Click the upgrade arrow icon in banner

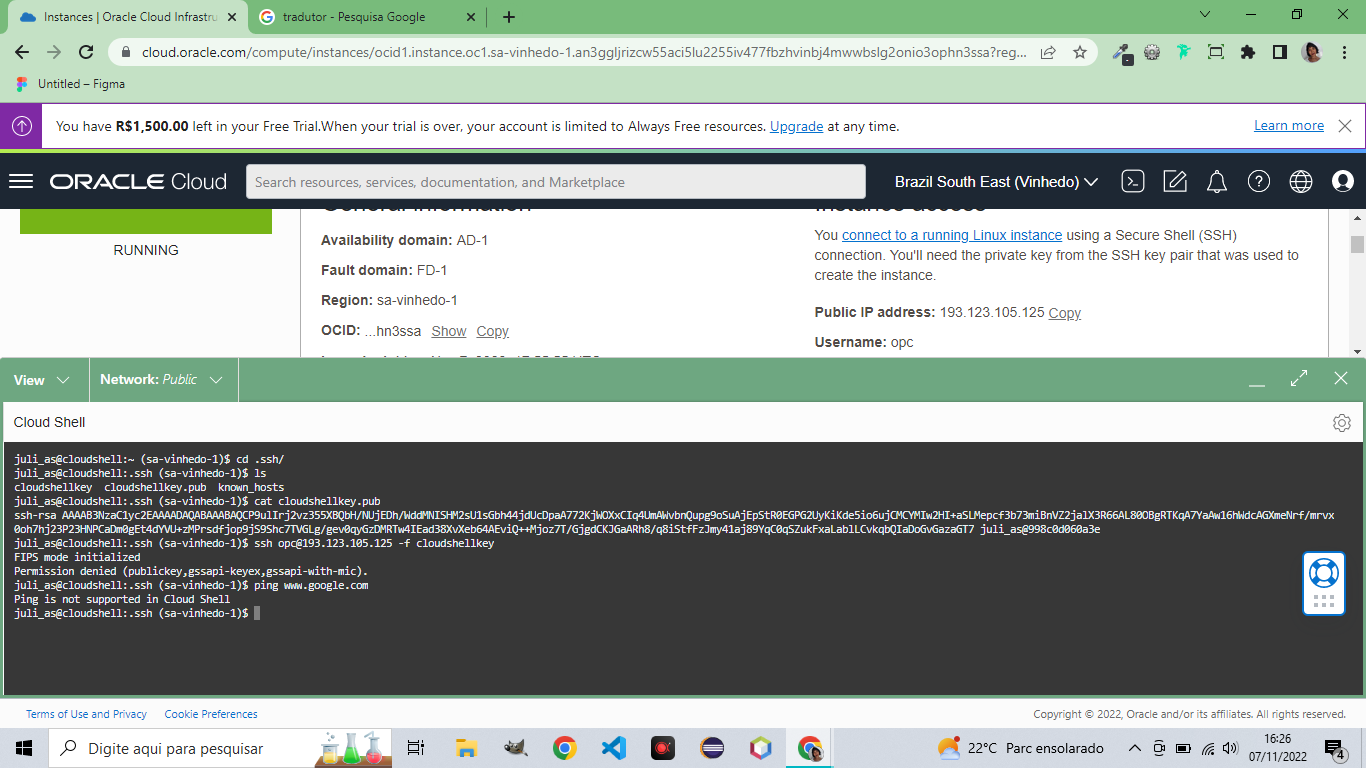tap(21, 126)
